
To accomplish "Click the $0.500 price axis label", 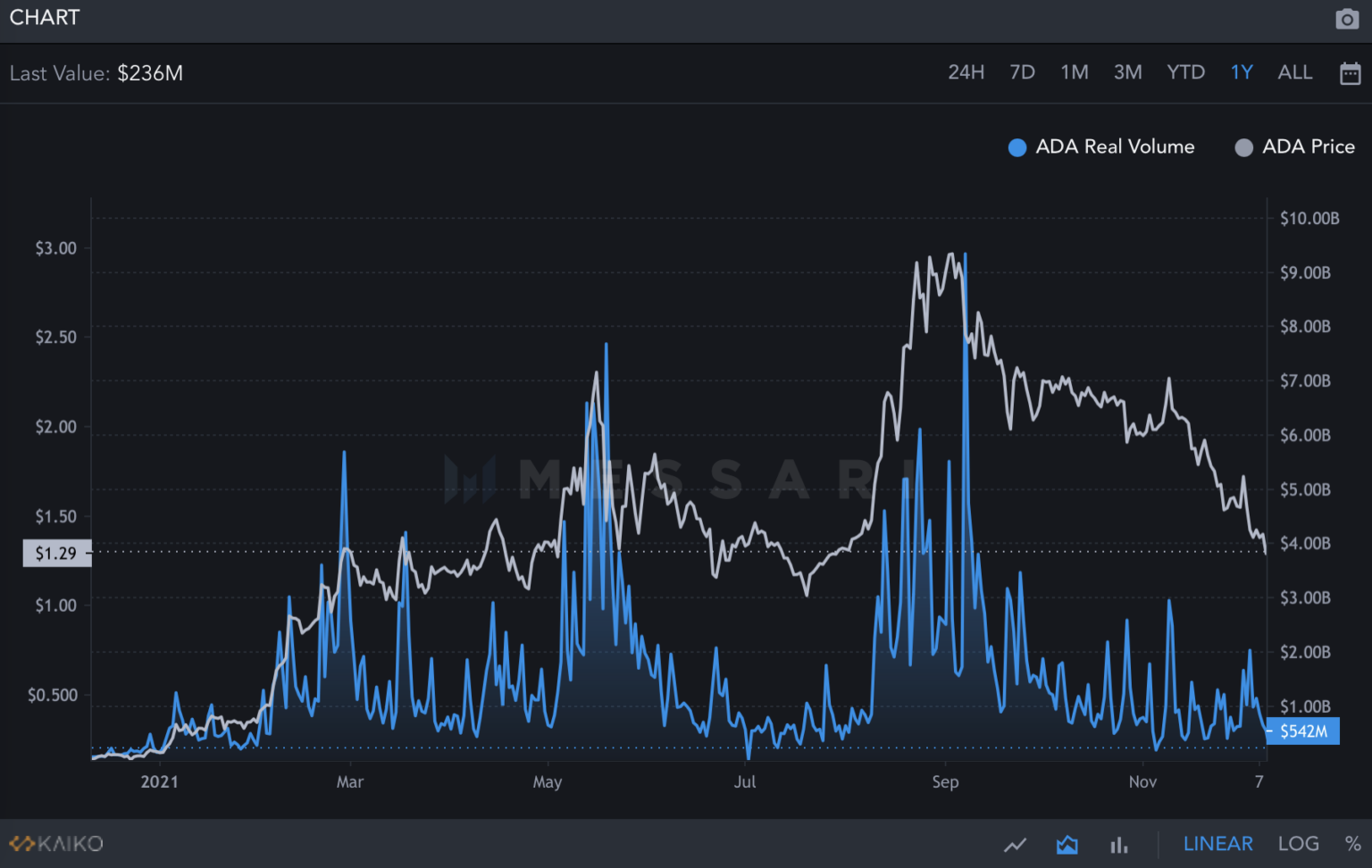I will [x=53, y=695].
